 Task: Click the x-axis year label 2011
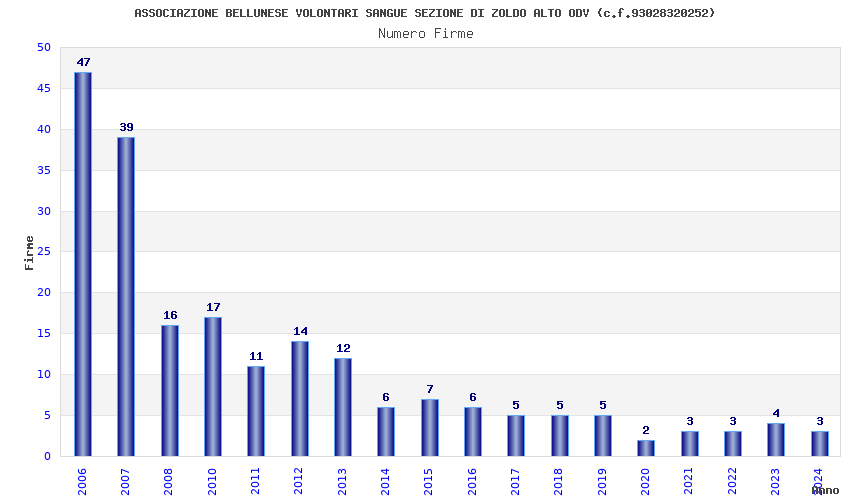[256, 482]
